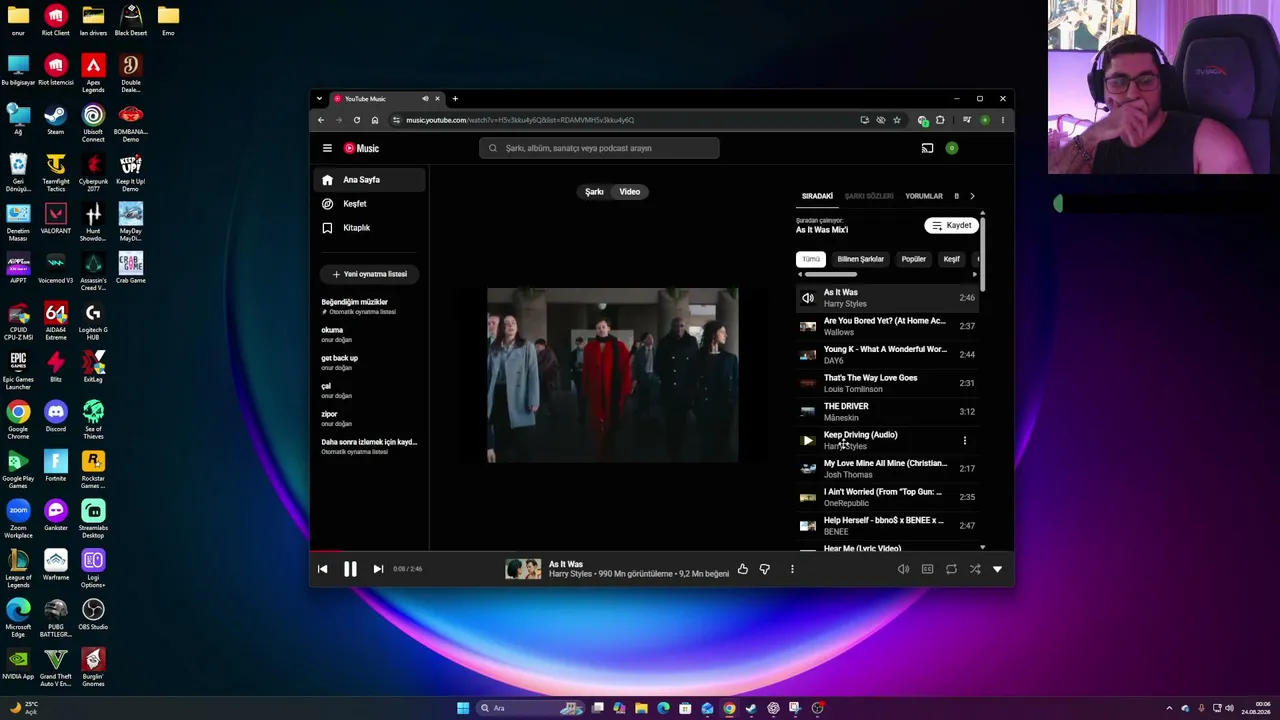Open the get back up playlist
This screenshot has width=1280, height=720.
point(370,362)
